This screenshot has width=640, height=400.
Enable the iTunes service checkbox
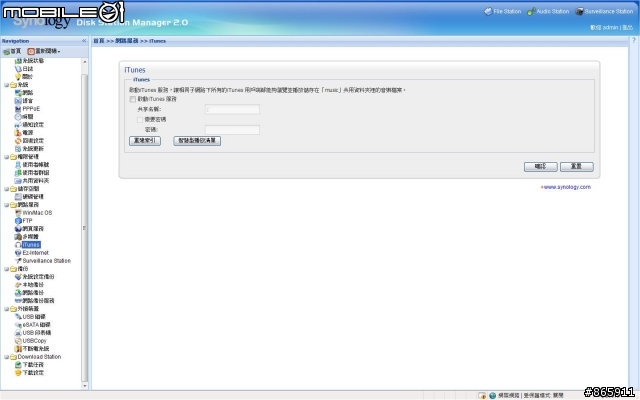tap(133, 99)
